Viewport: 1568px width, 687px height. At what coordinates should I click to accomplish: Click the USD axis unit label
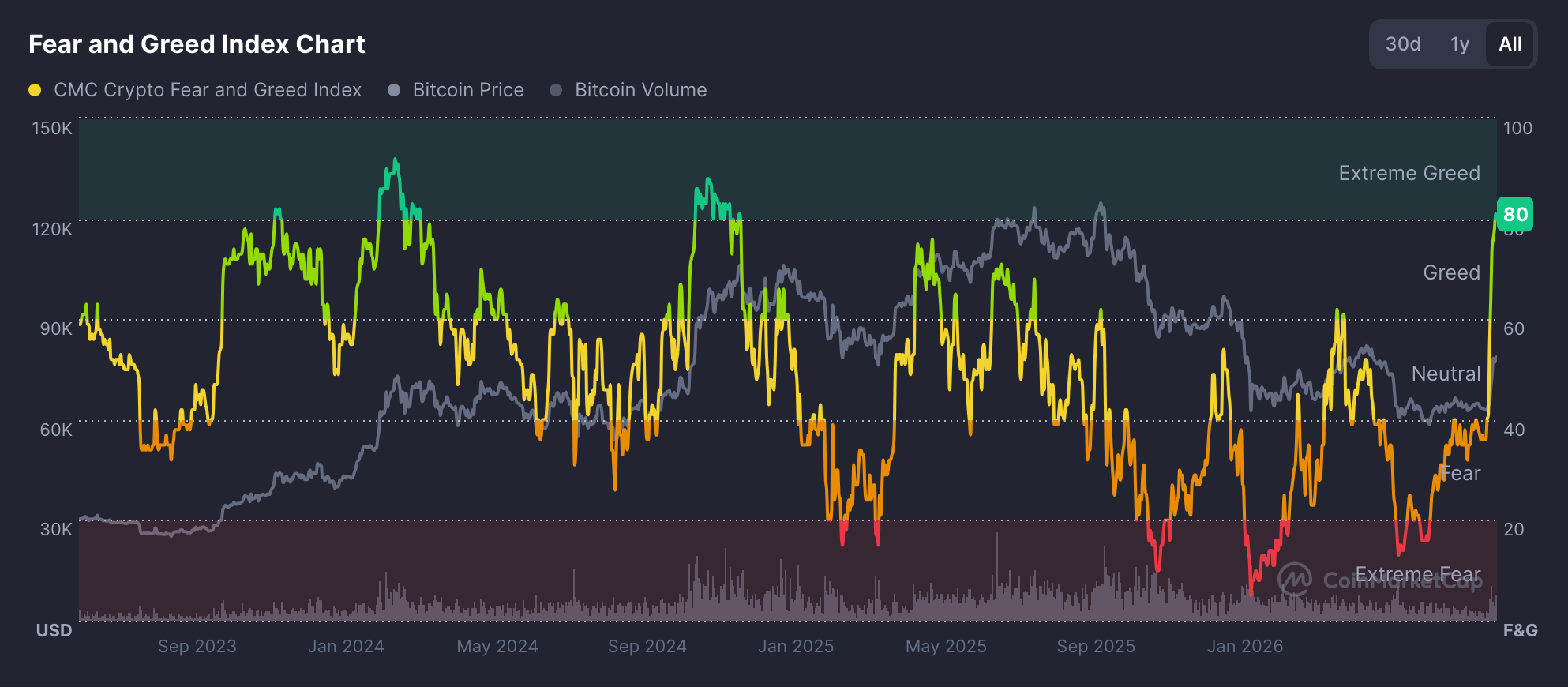(54, 630)
